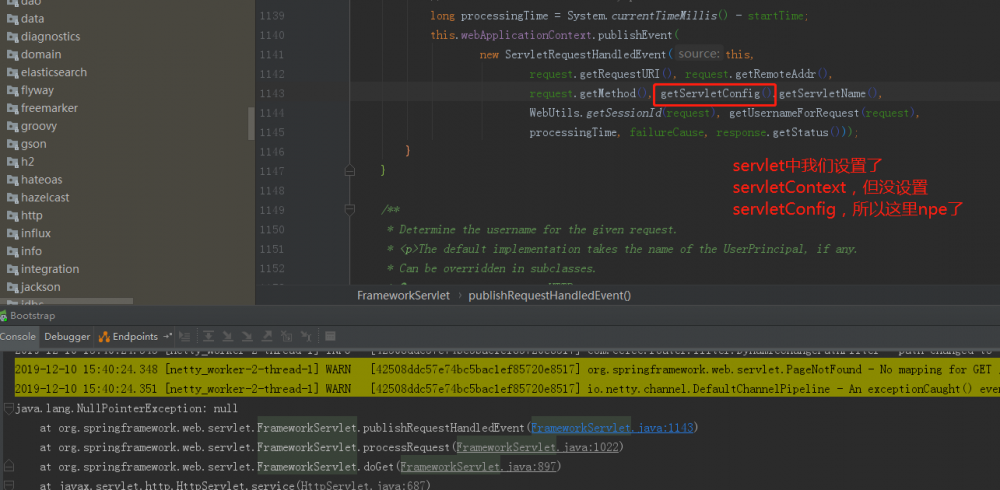The image size is (1000, 490).
Task: Collapse the NullPointerException stack trace fold
Action: (x=8, y=408)
